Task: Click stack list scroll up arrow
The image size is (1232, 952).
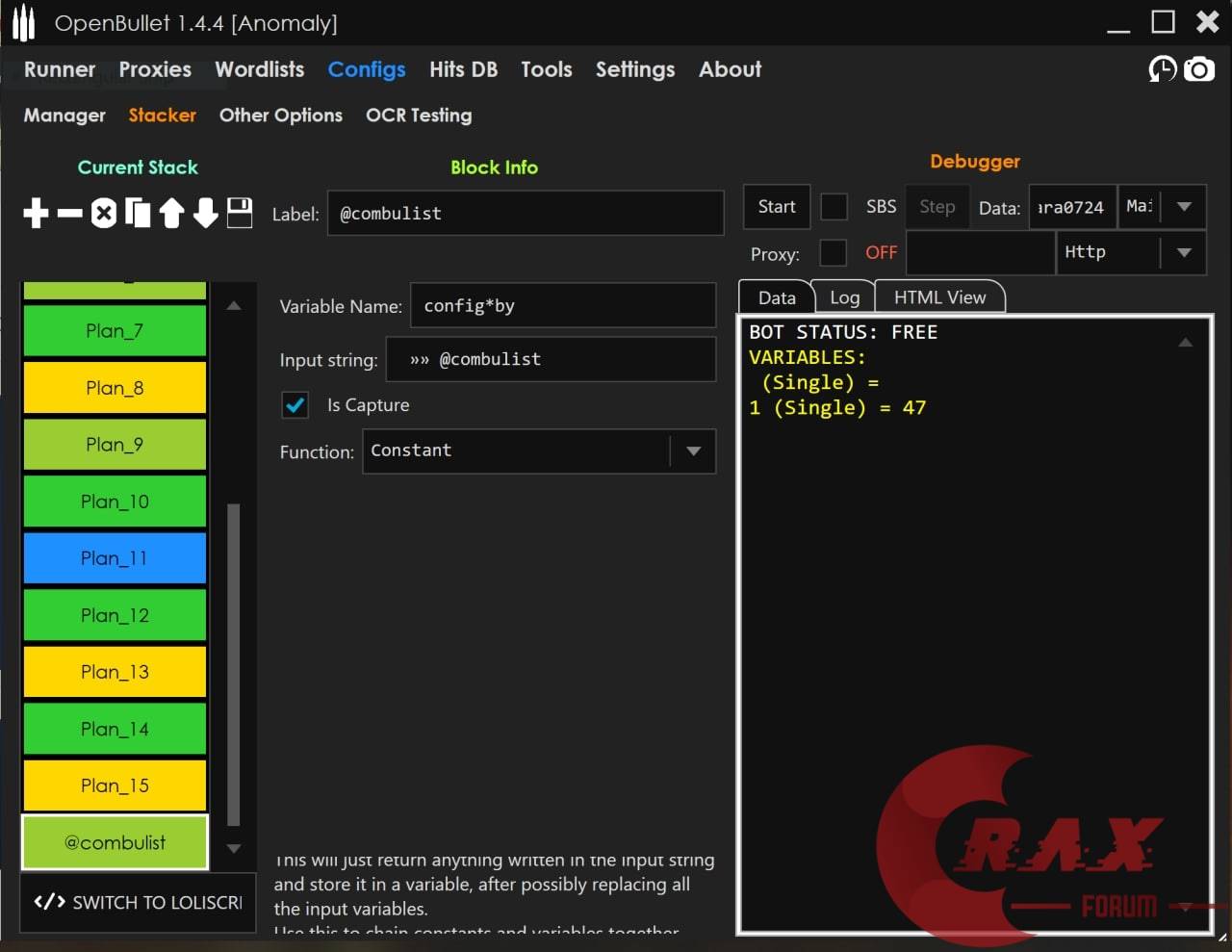Action: (234, 305)
